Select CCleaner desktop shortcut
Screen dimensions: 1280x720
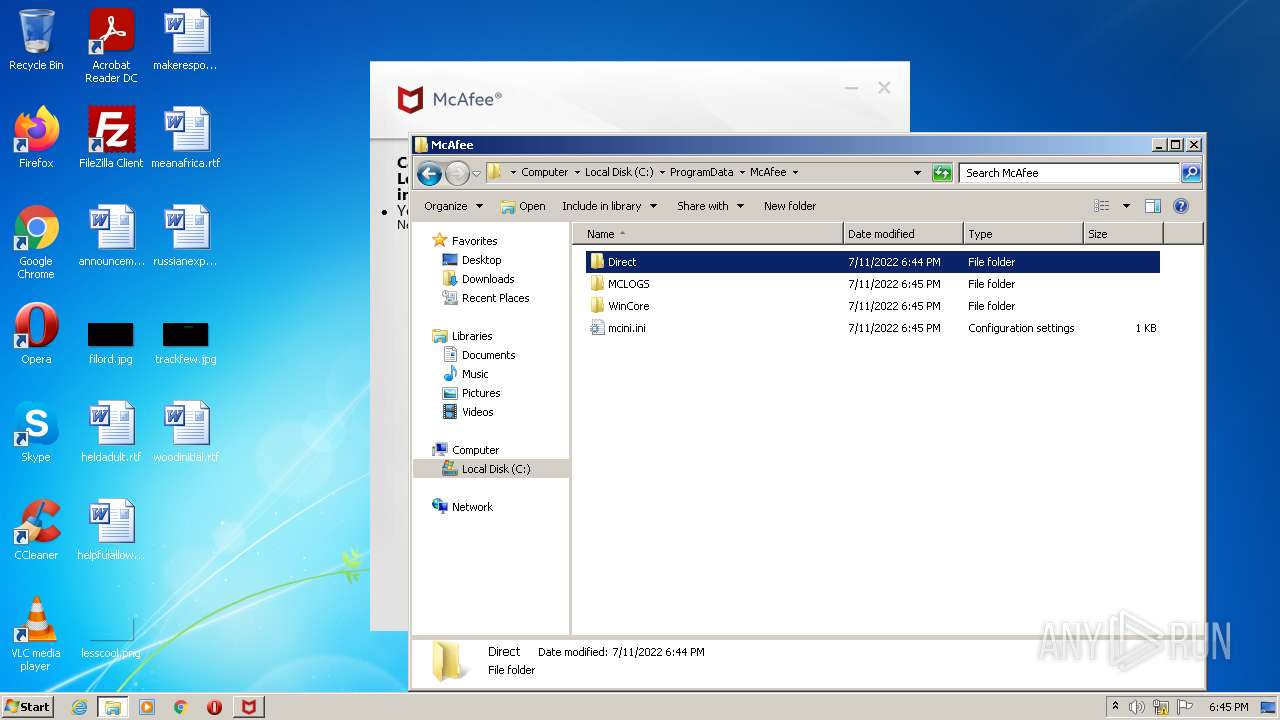point(36,530)
